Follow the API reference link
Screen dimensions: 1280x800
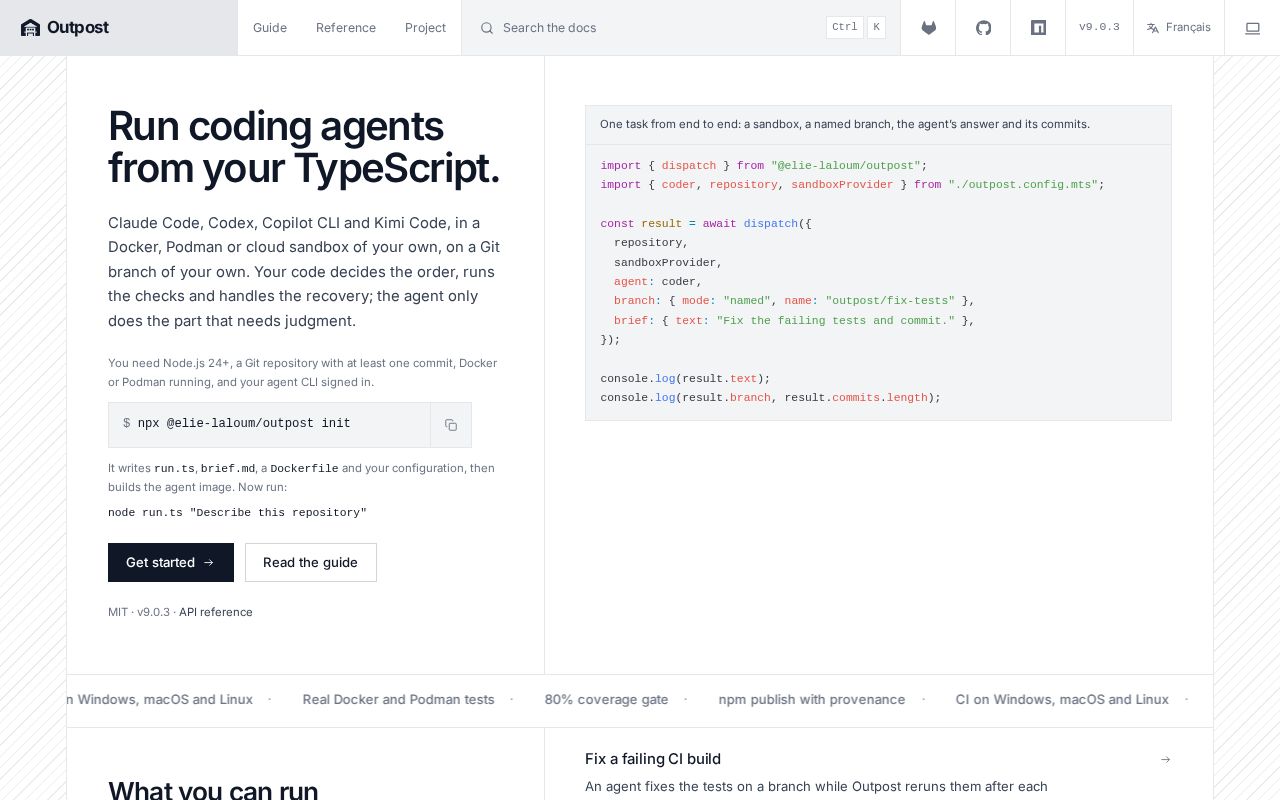216,612
